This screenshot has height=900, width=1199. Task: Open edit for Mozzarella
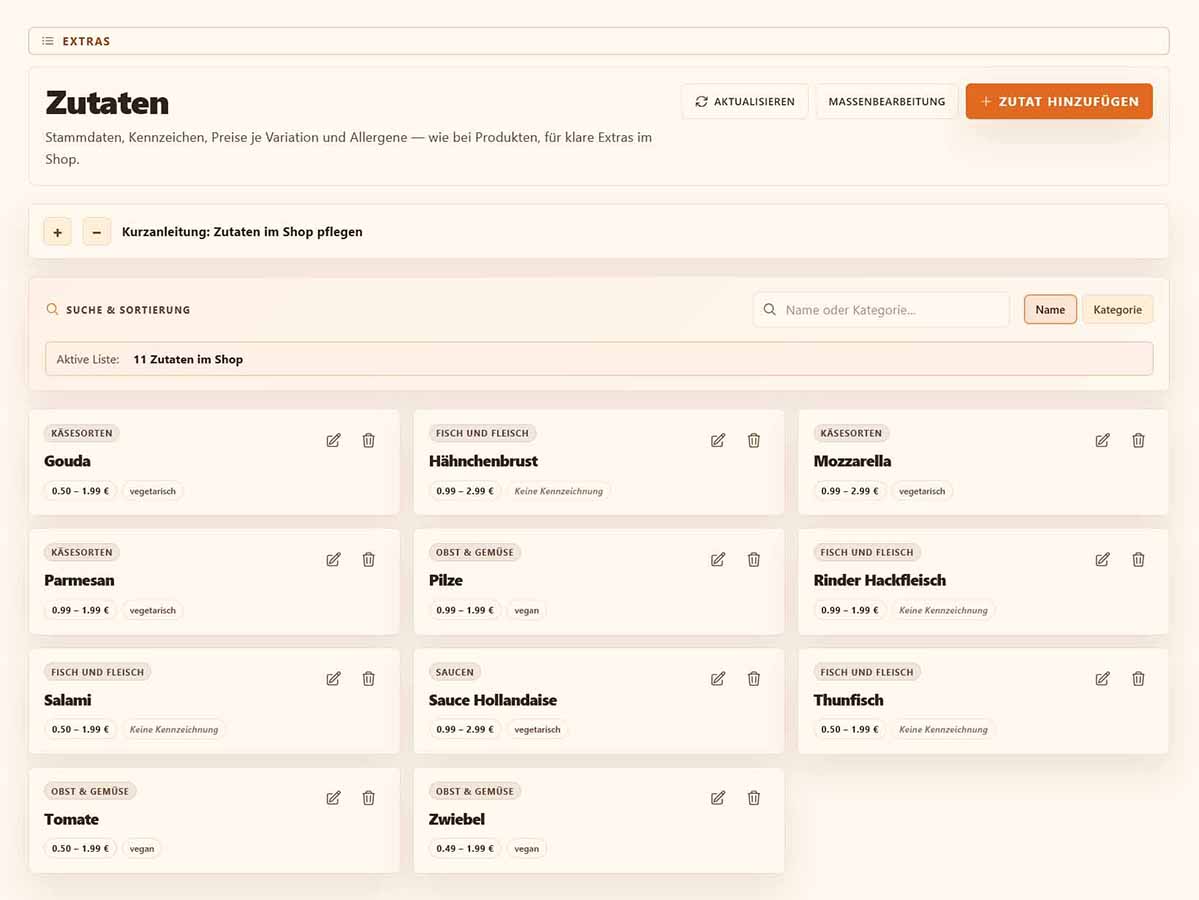[1103, 440]
